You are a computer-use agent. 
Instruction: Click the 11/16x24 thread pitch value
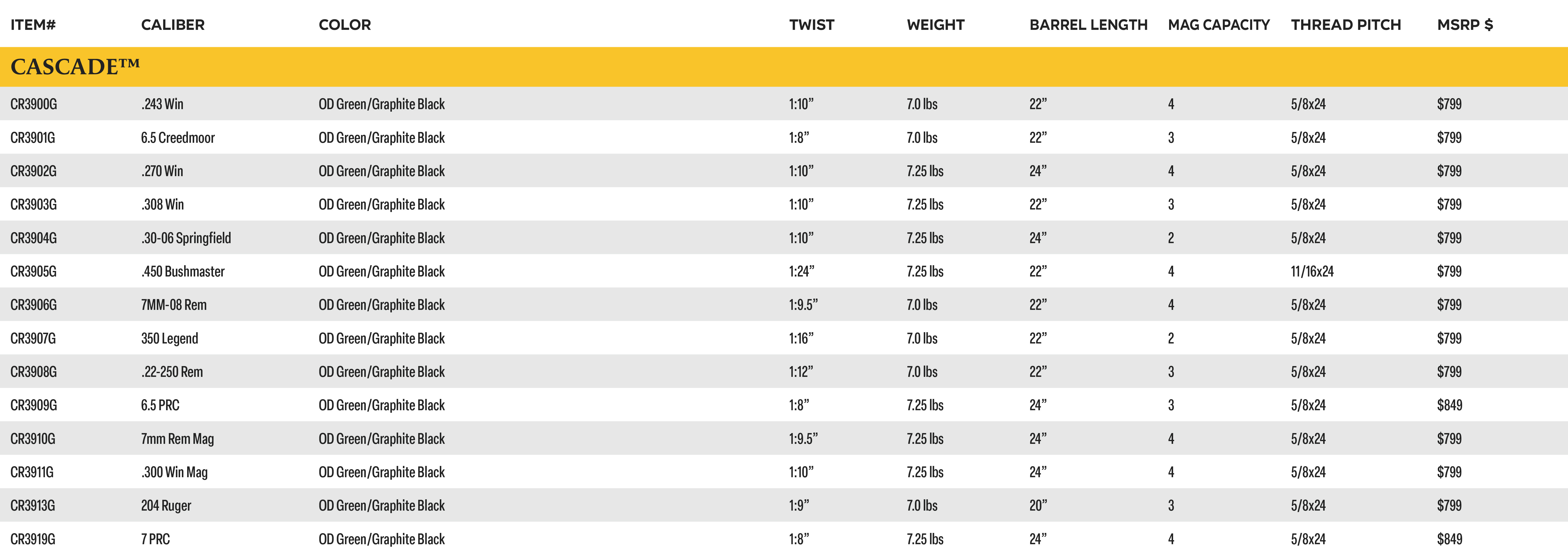pyautogui.click(x=1312, y=271)
